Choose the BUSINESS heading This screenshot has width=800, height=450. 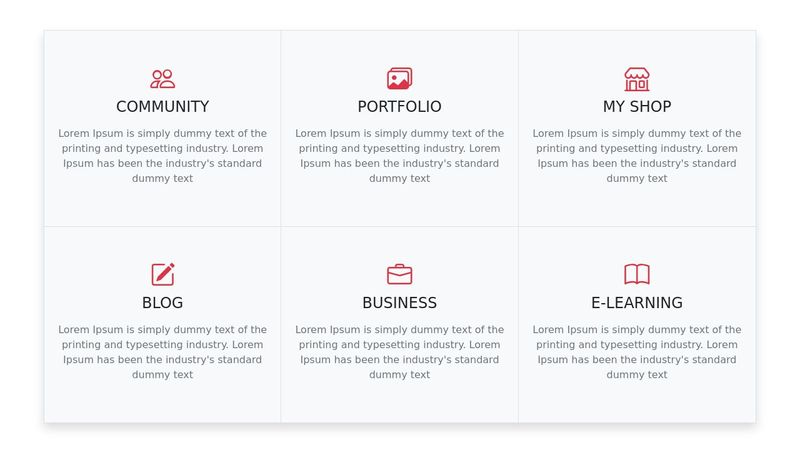click(399, 303)
